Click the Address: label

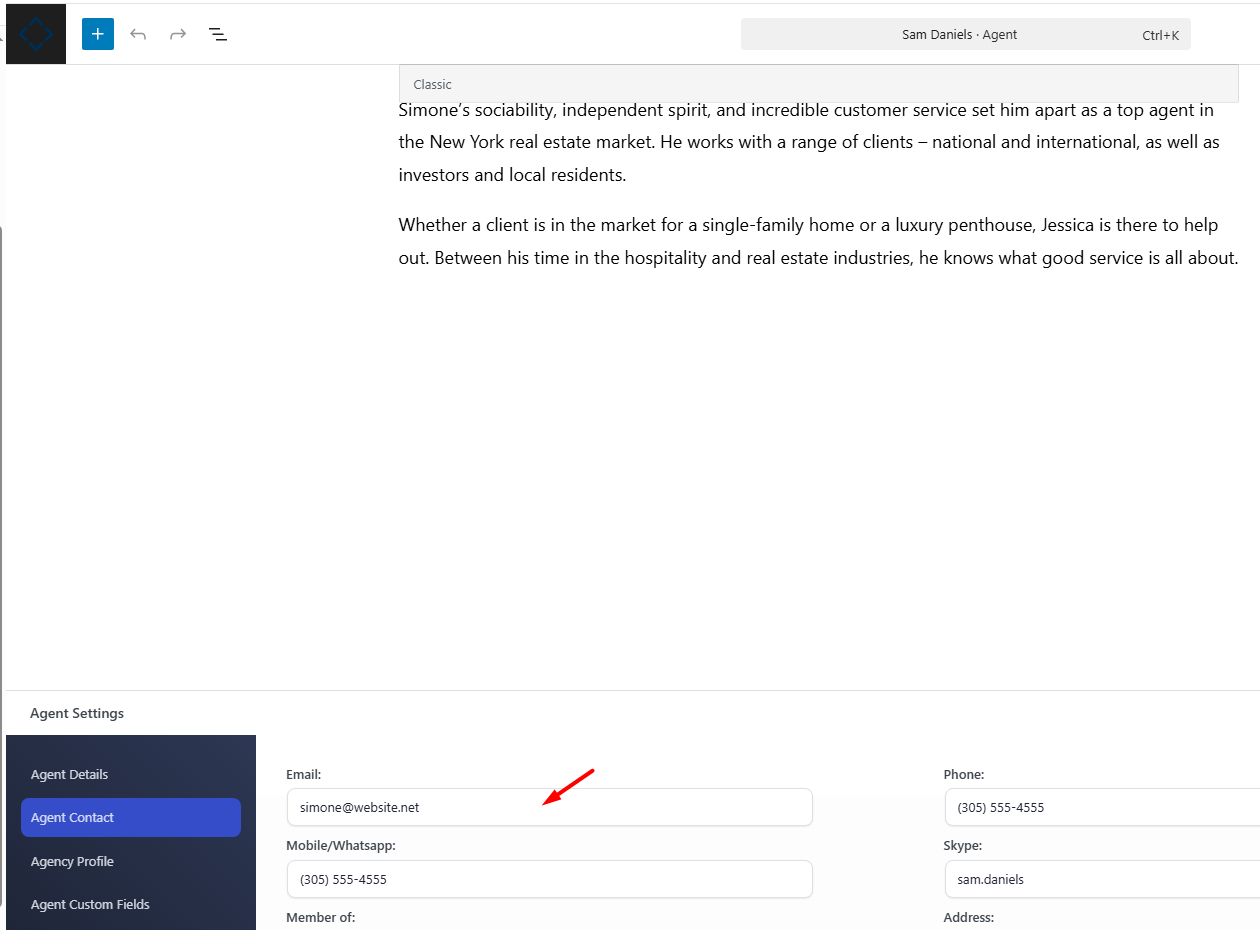968,917
